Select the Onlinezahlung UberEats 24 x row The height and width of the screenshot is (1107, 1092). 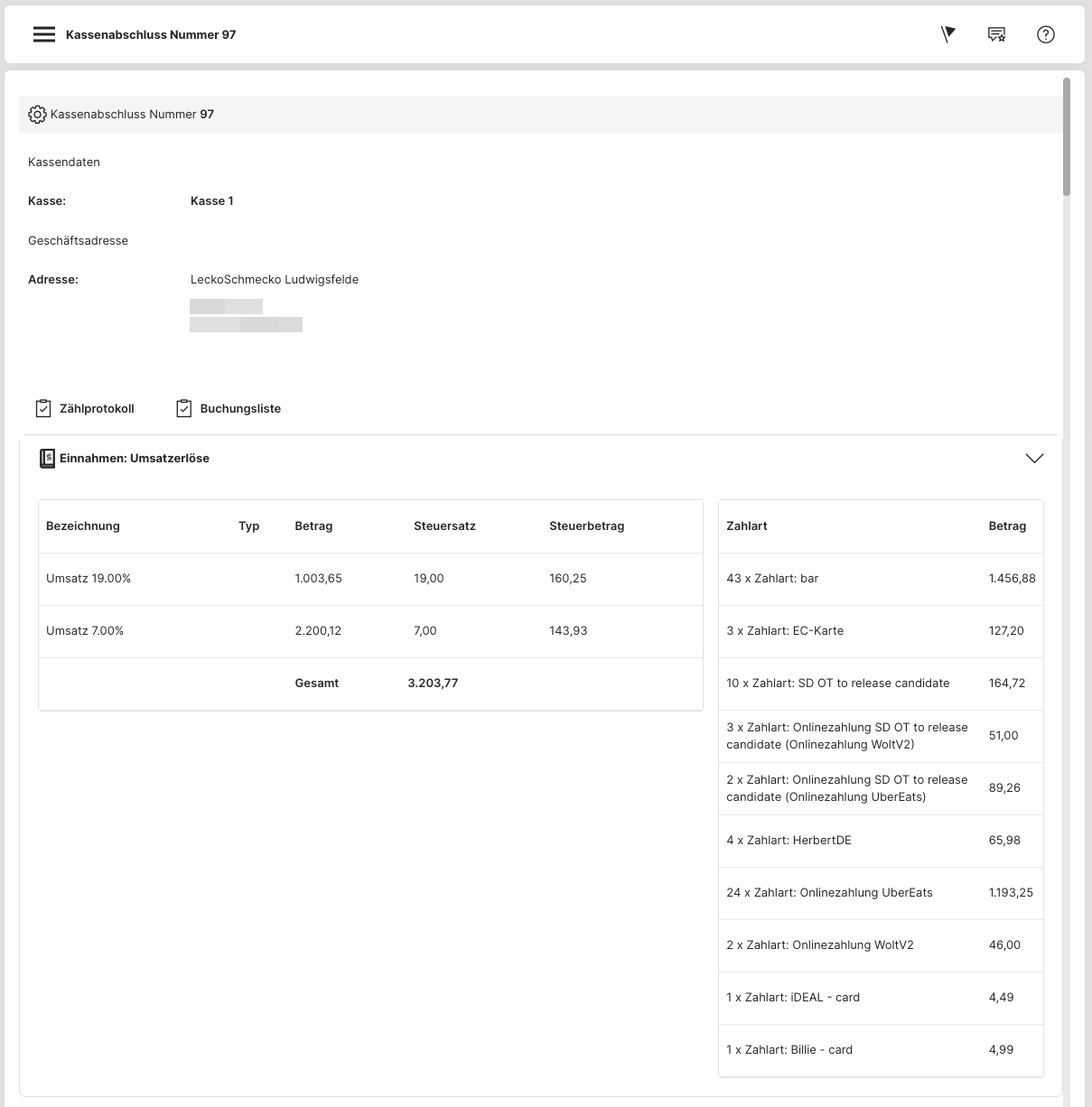point(829,893)
